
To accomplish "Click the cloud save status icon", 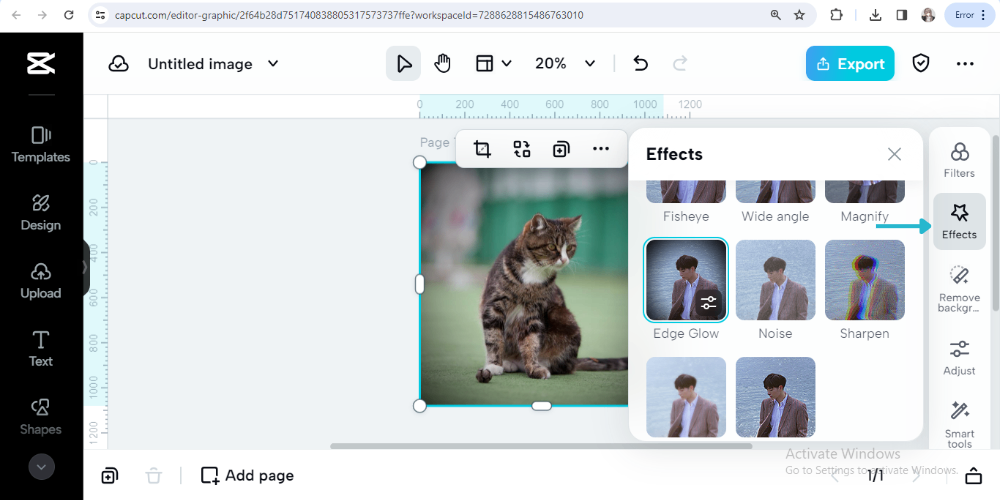I will (119, 64).
